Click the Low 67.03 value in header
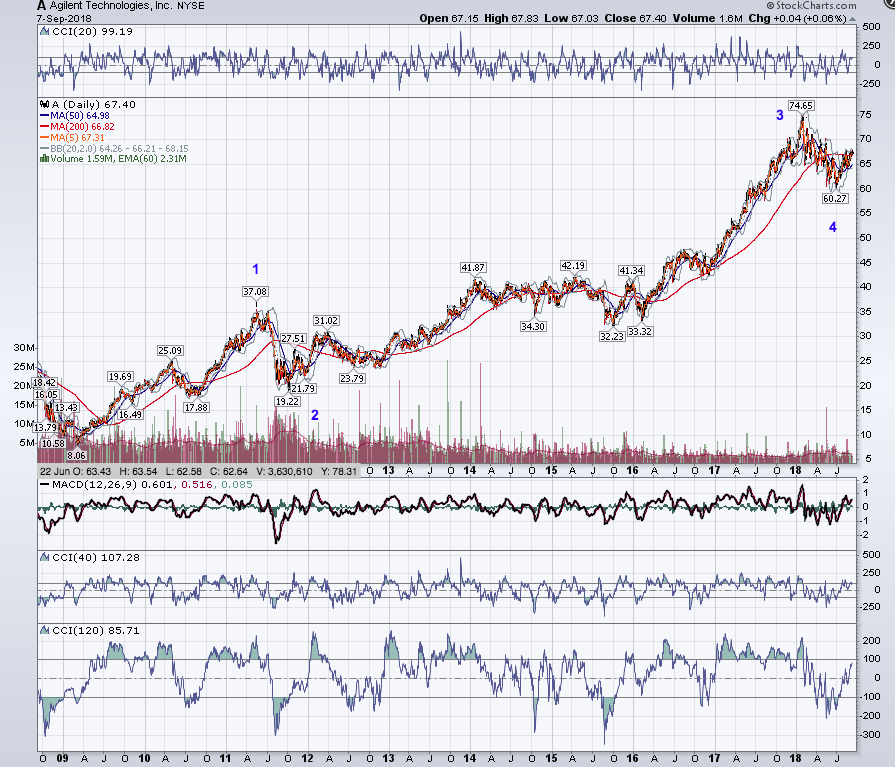Viewport: 895px width, 767px height. point(571,18)
